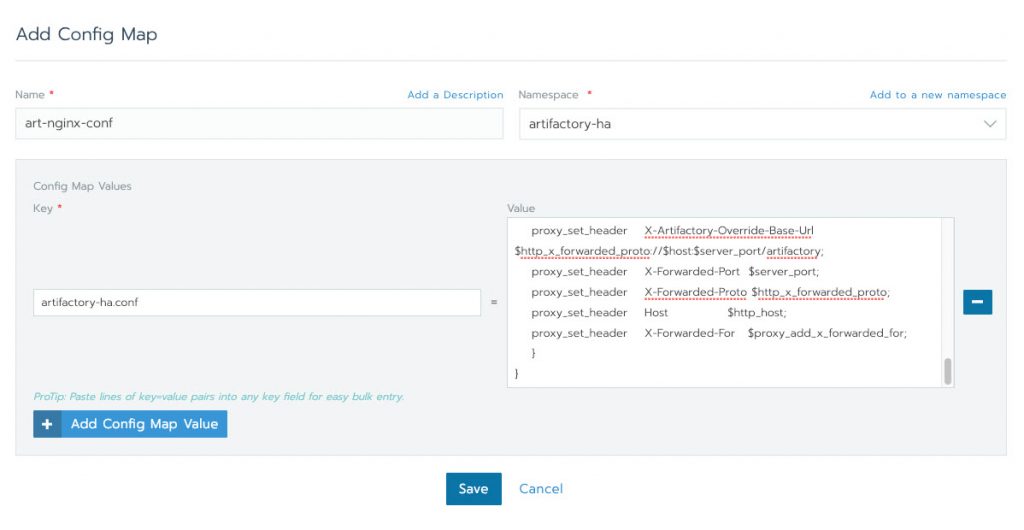Cancel adding the config map

[x=541, y=489]
